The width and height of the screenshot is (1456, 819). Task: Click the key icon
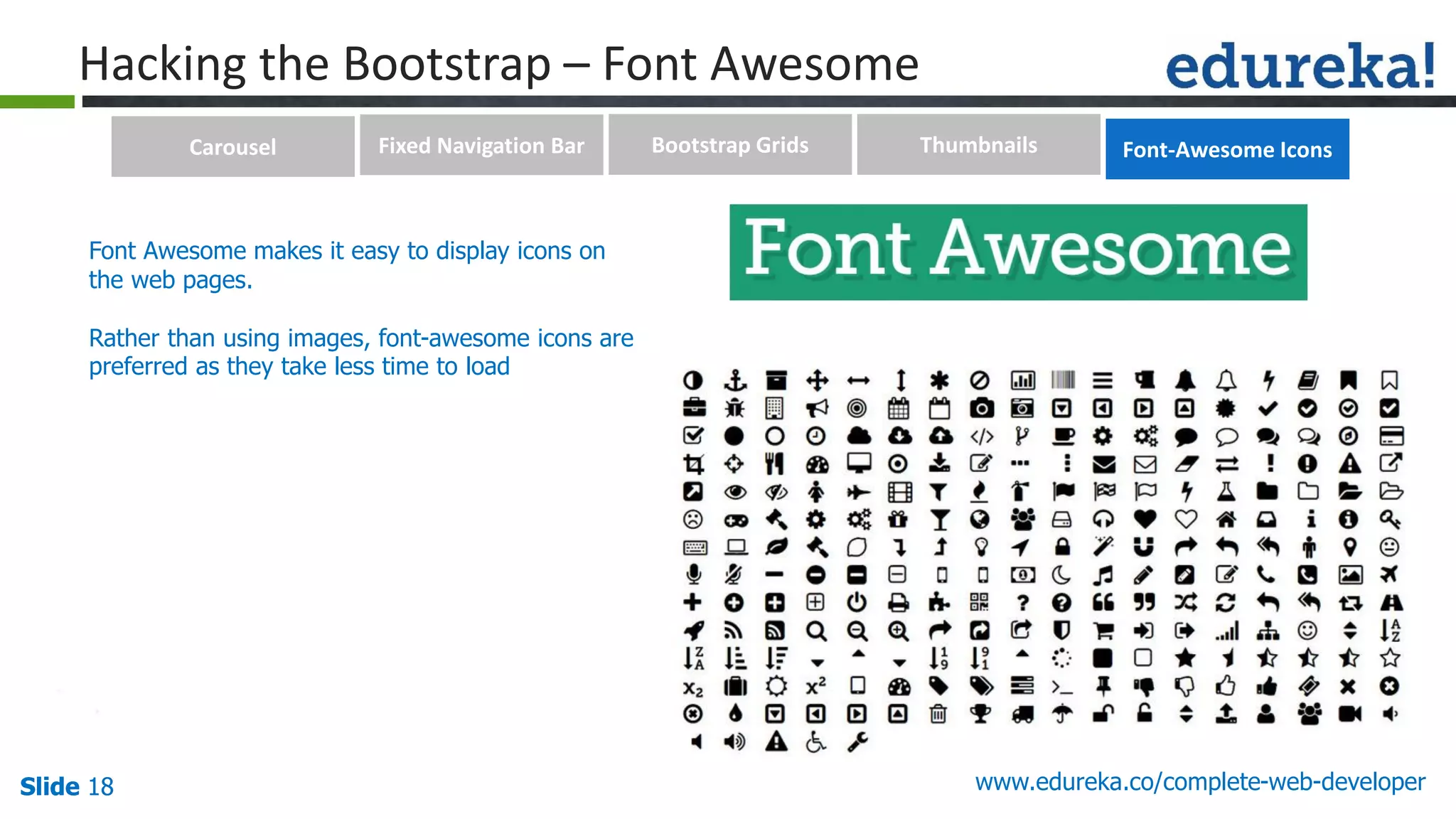tap(1391, 519)
